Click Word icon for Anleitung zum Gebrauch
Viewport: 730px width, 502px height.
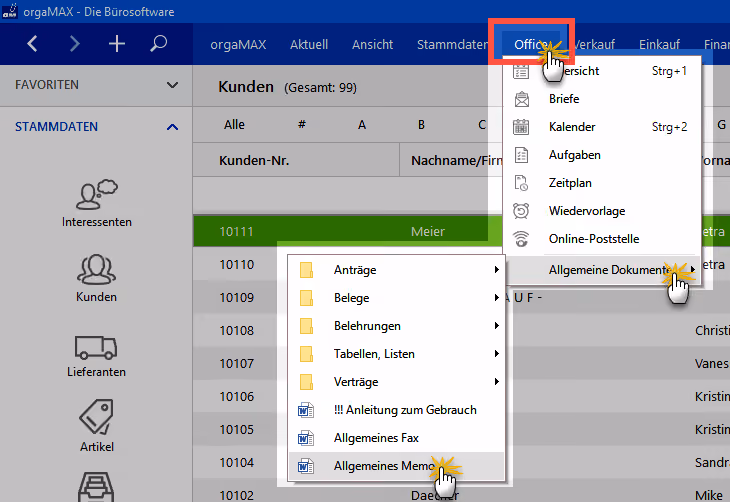[x=306, y=410]
